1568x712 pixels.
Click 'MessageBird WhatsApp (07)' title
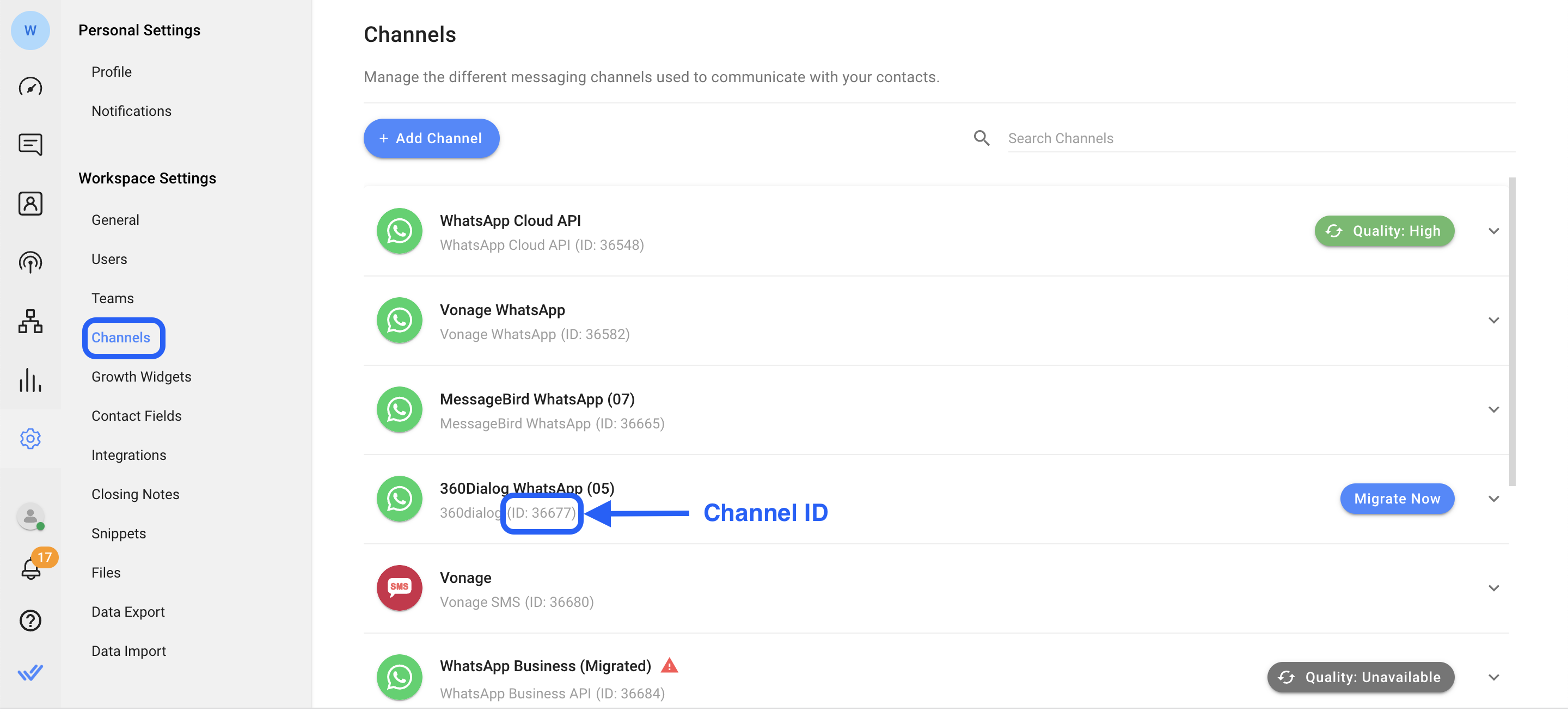537,400
